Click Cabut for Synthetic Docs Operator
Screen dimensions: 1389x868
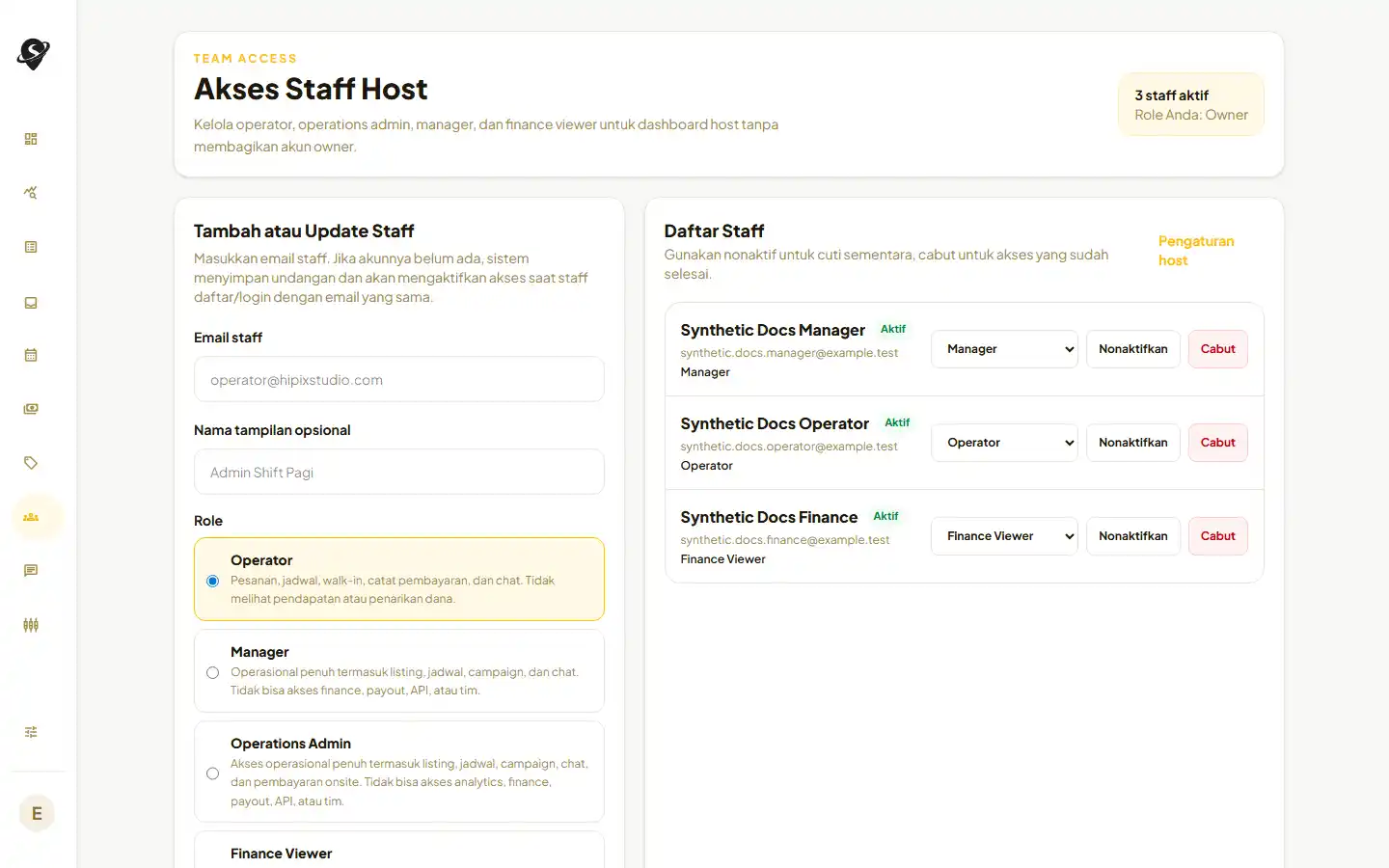1218,443
